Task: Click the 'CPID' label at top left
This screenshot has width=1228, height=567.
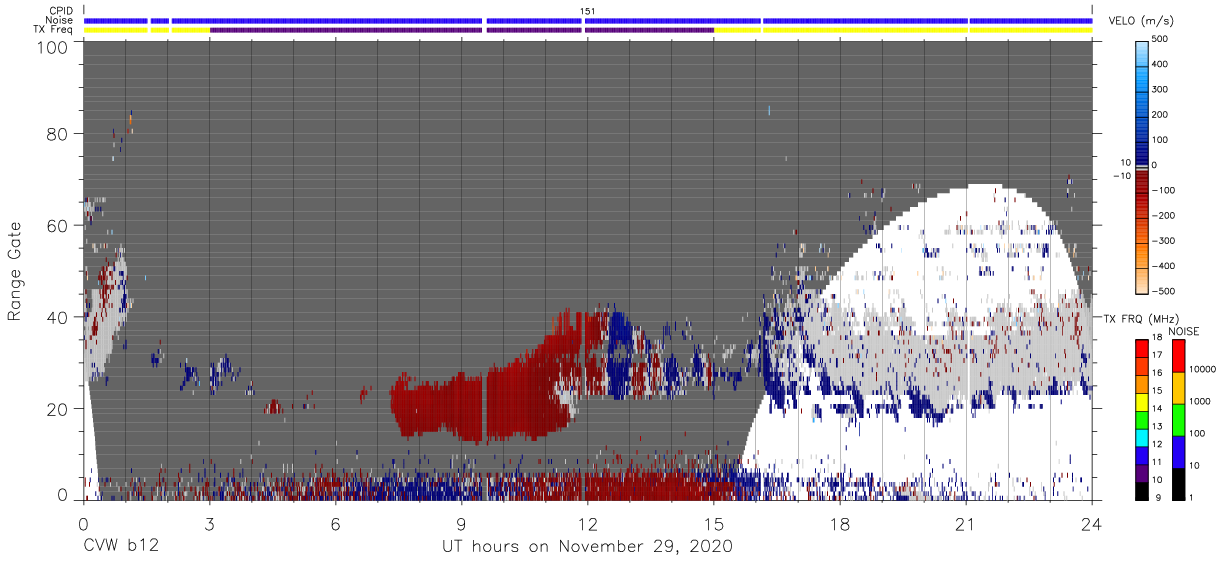Action: [62, 11]
